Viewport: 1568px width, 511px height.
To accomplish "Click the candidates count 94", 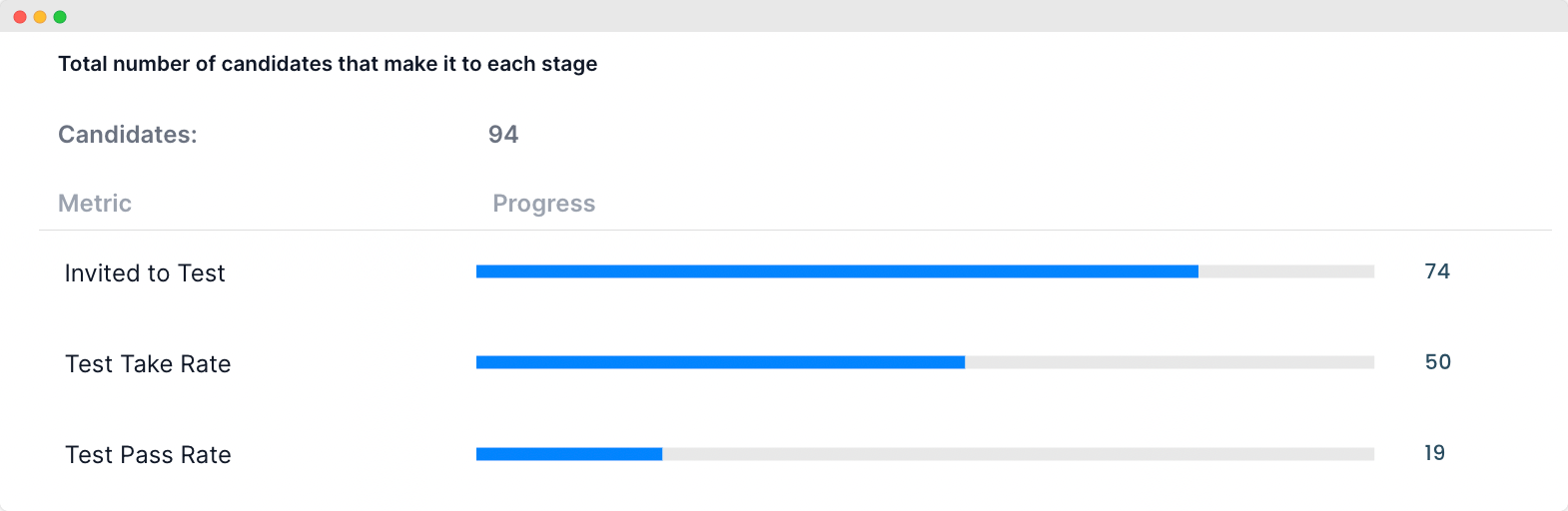I will 503,135.
